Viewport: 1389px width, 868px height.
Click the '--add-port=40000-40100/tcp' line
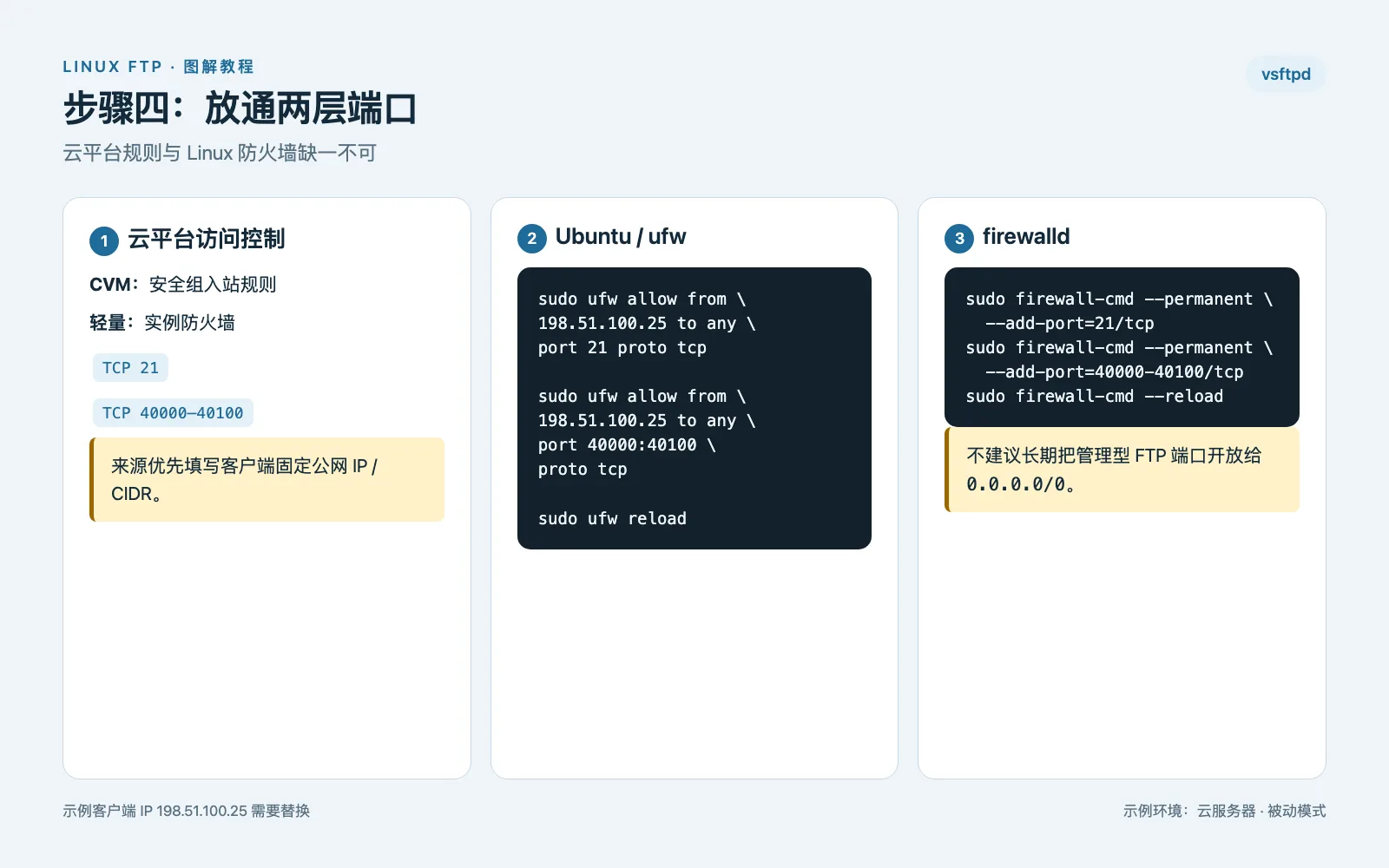pyautogui.click(x=1114, y=372)
